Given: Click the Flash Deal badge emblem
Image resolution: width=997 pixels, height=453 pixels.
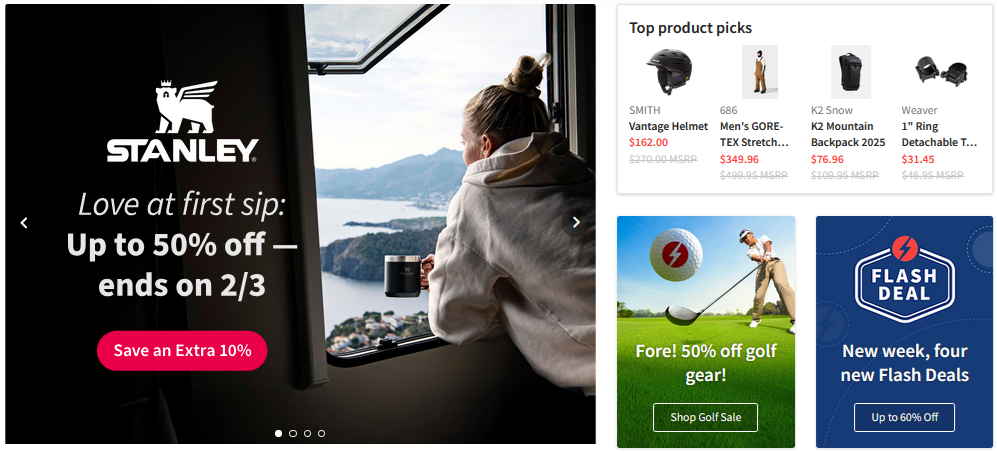Looking at the screenshot, I should [904, 279].
